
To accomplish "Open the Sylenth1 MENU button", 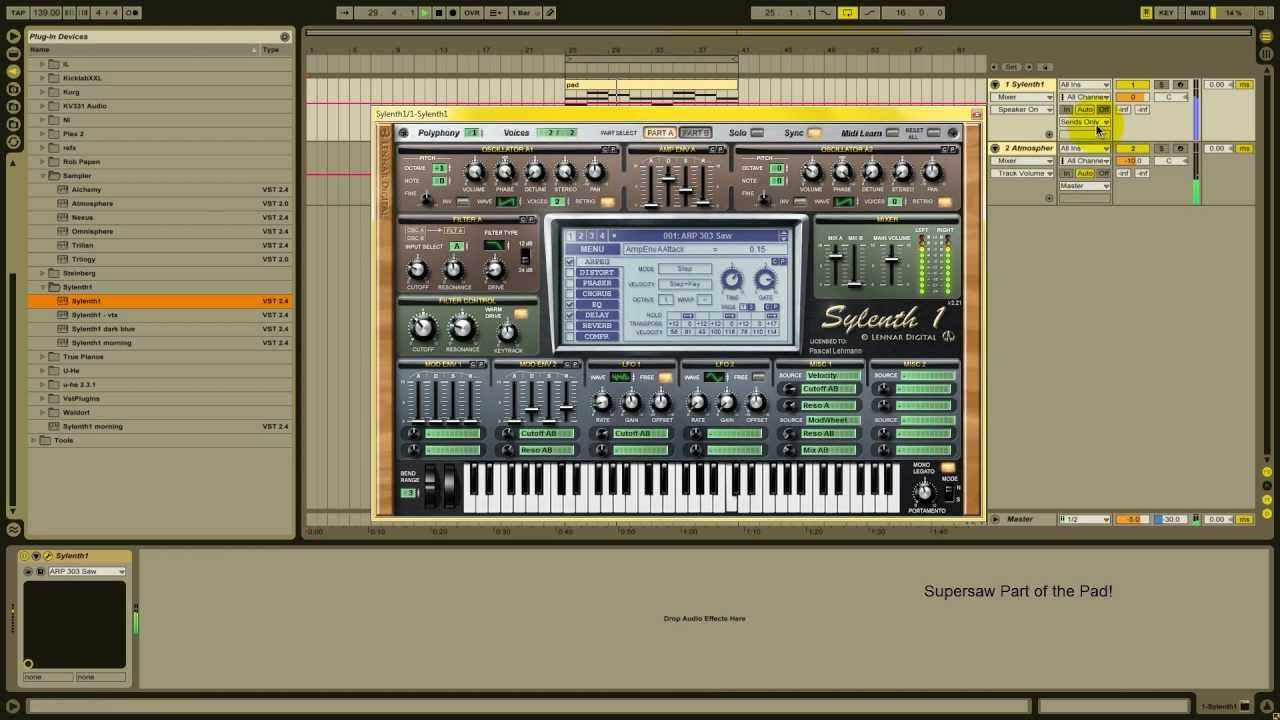I will 592,249.
